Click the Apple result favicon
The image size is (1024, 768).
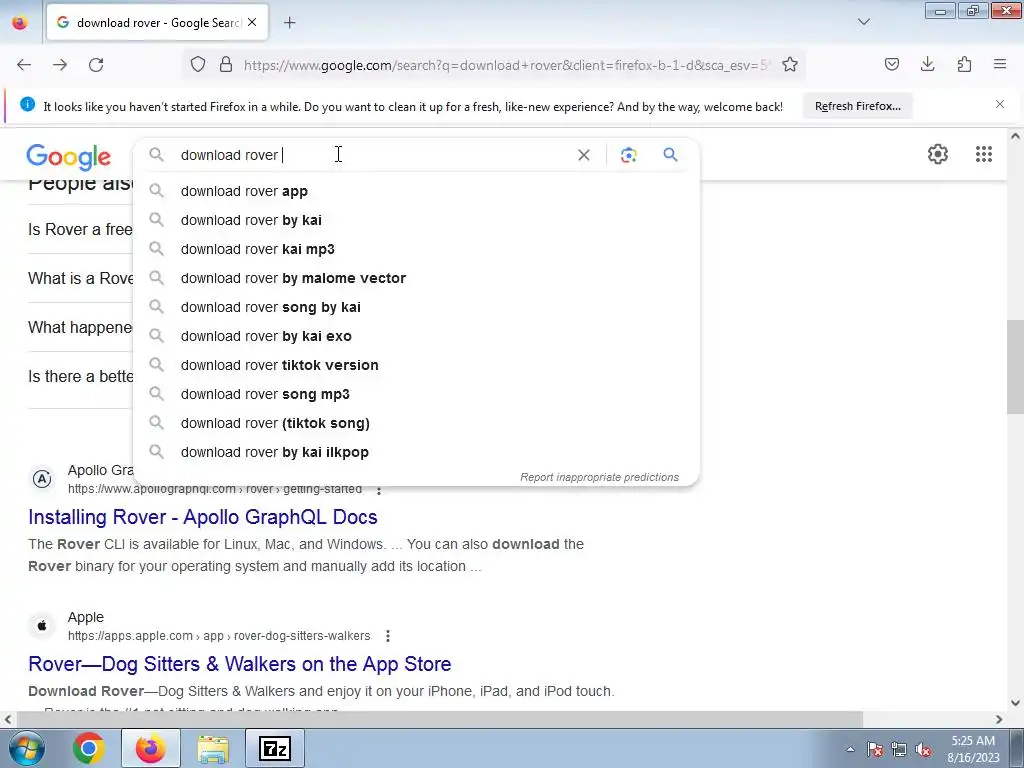(x=42, y=626)
